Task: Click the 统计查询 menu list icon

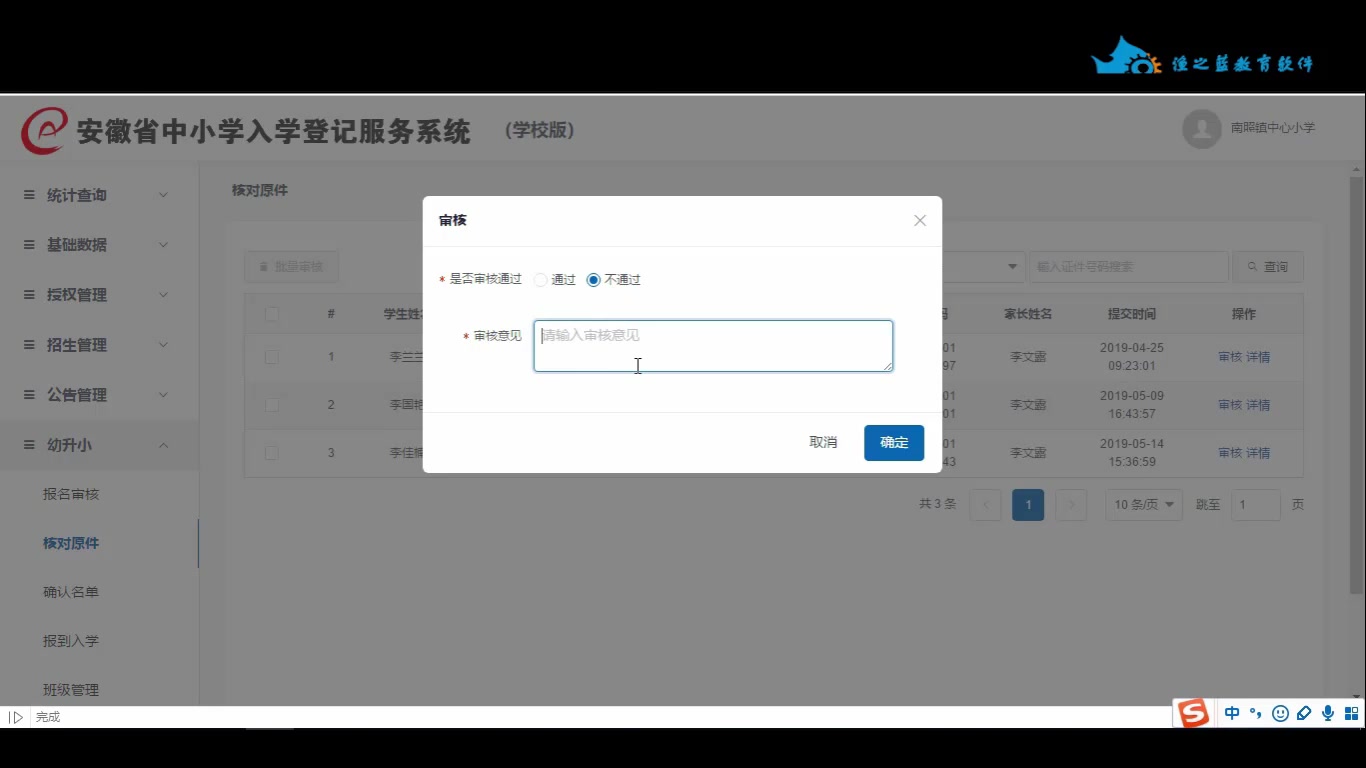Action: click(x=29, y=195)
